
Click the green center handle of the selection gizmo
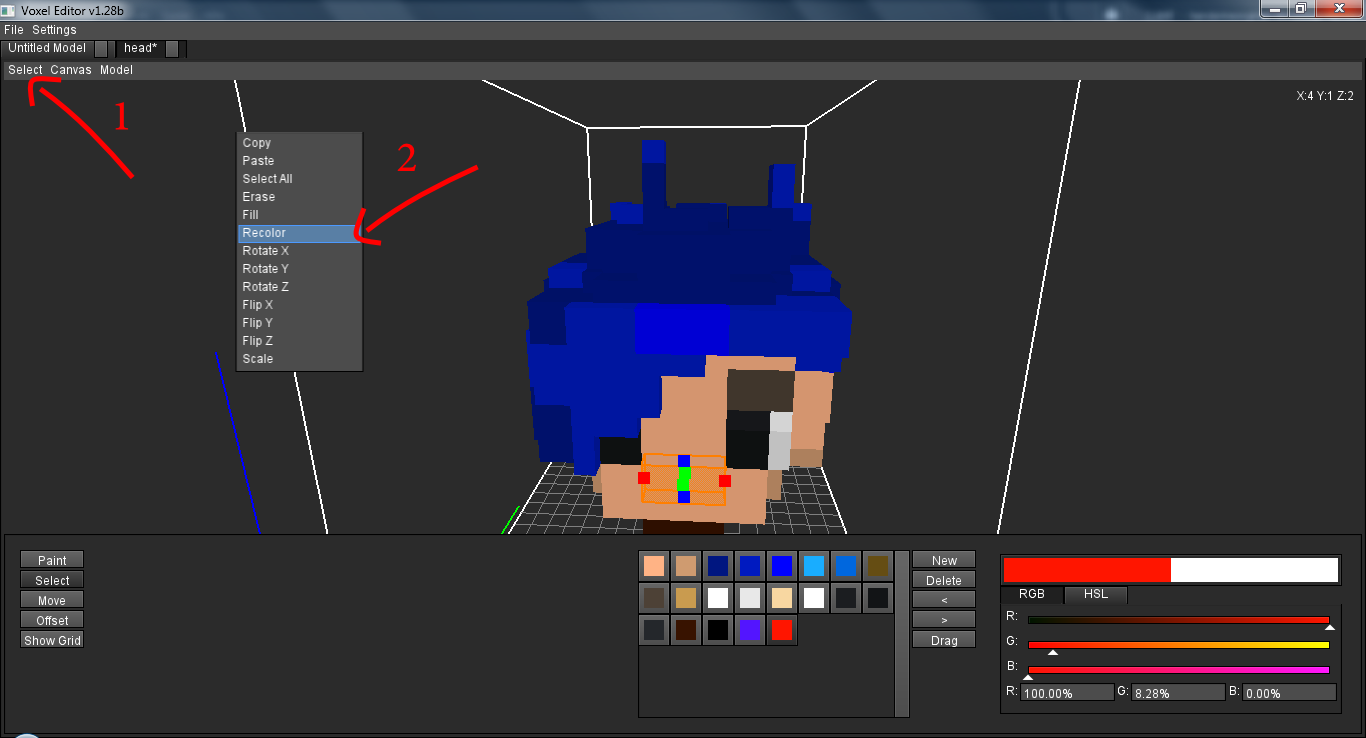(x=684, y=479)
